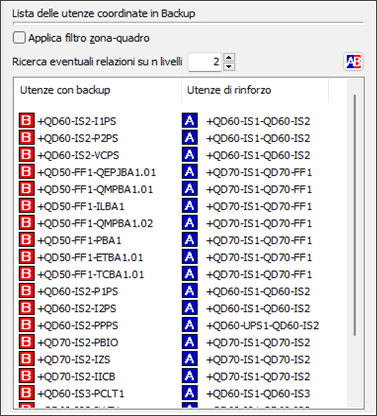The height and width of the screenshot is (416, 377).
Task: Enable the Applica filtro zona-quadro checkbox
Action: click(19, 37)
